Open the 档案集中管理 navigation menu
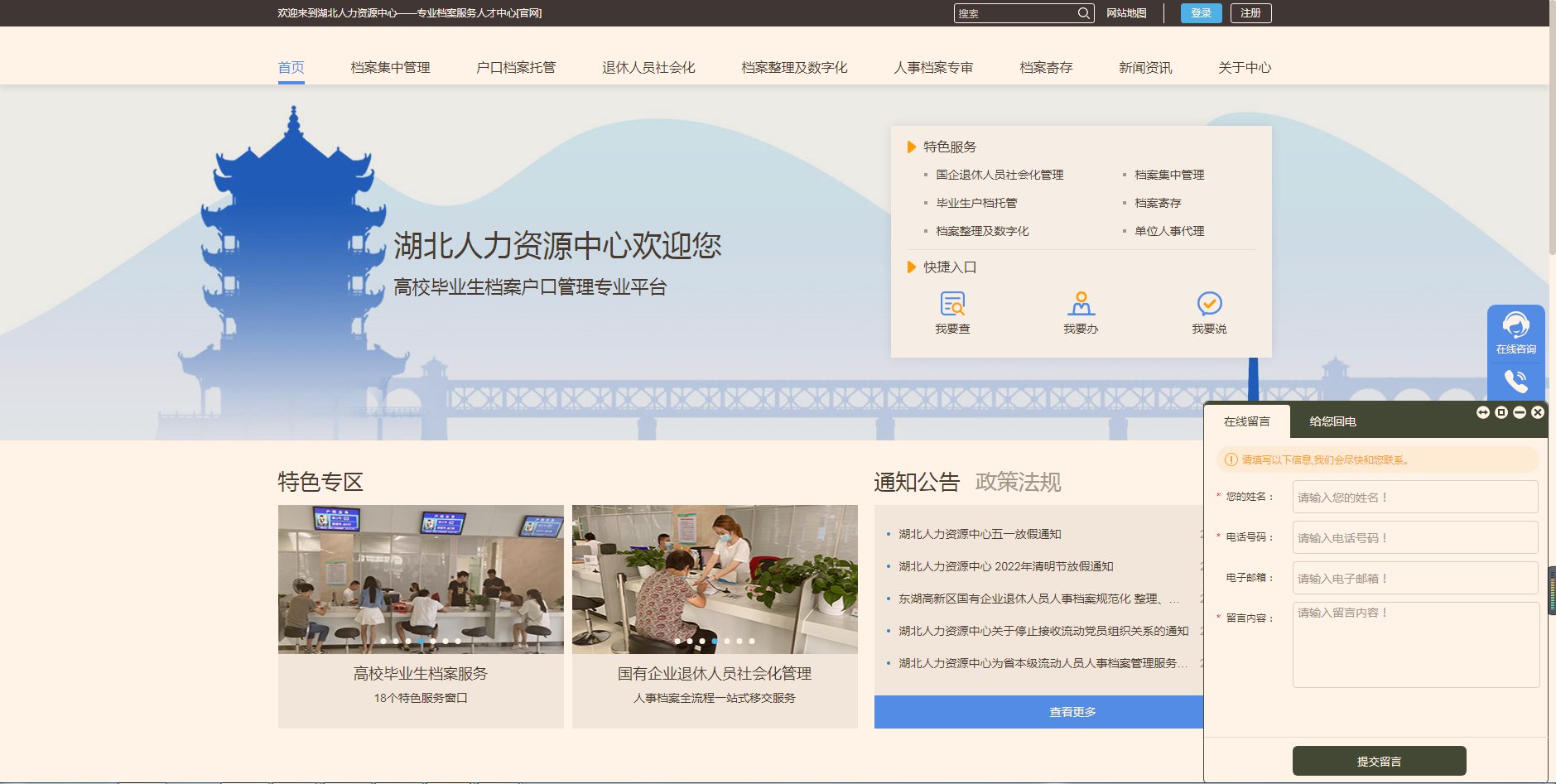This screenshot has height=784, width=1556. pos(391,68)
